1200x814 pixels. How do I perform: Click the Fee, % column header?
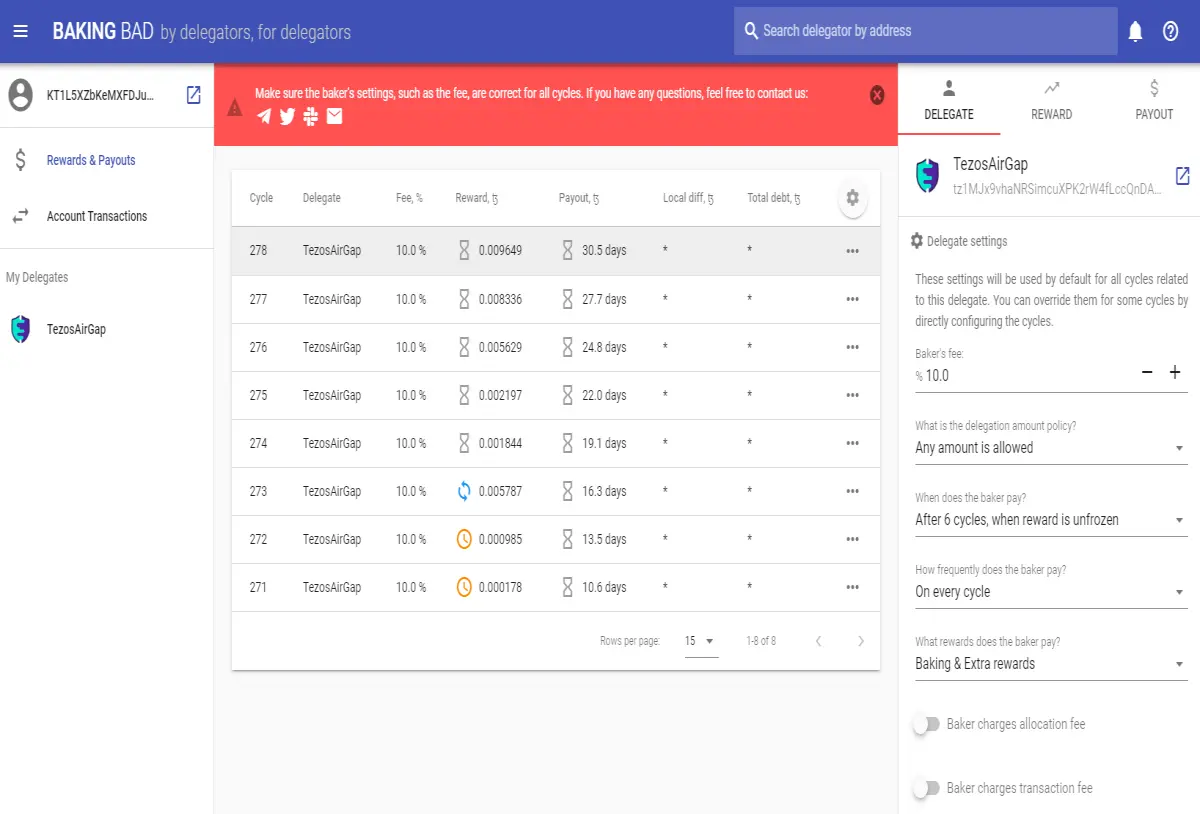pyautogui.click(x=409, y=198)
